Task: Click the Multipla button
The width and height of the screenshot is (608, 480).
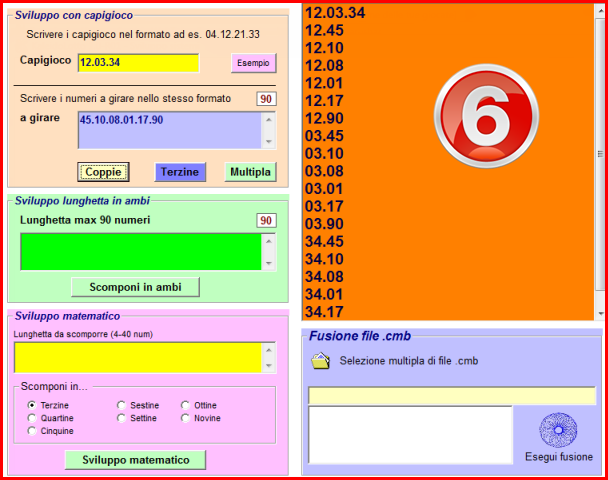Action: 250,172
